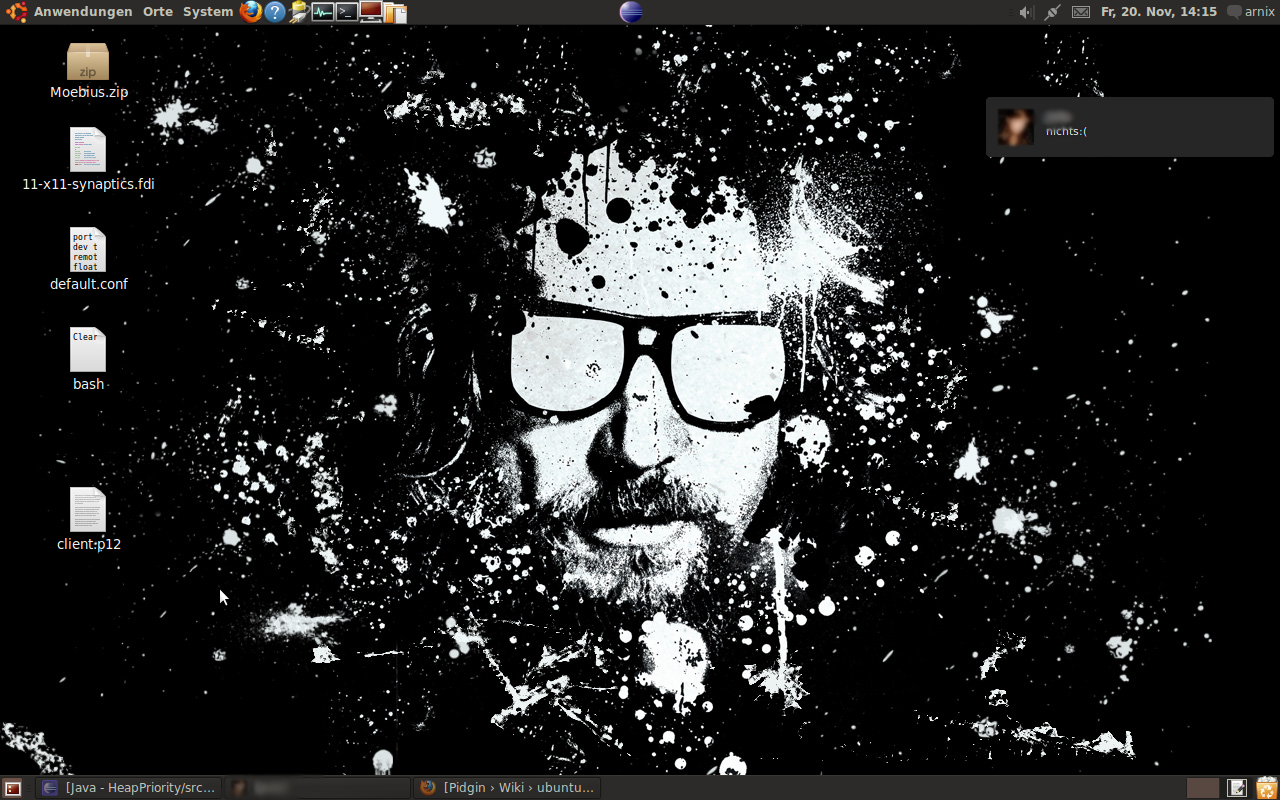The height and width of the screenshot is (800, 1280).
Task: Click the 11-x11-synaptics.fdi name label
Action: (88, 184)
